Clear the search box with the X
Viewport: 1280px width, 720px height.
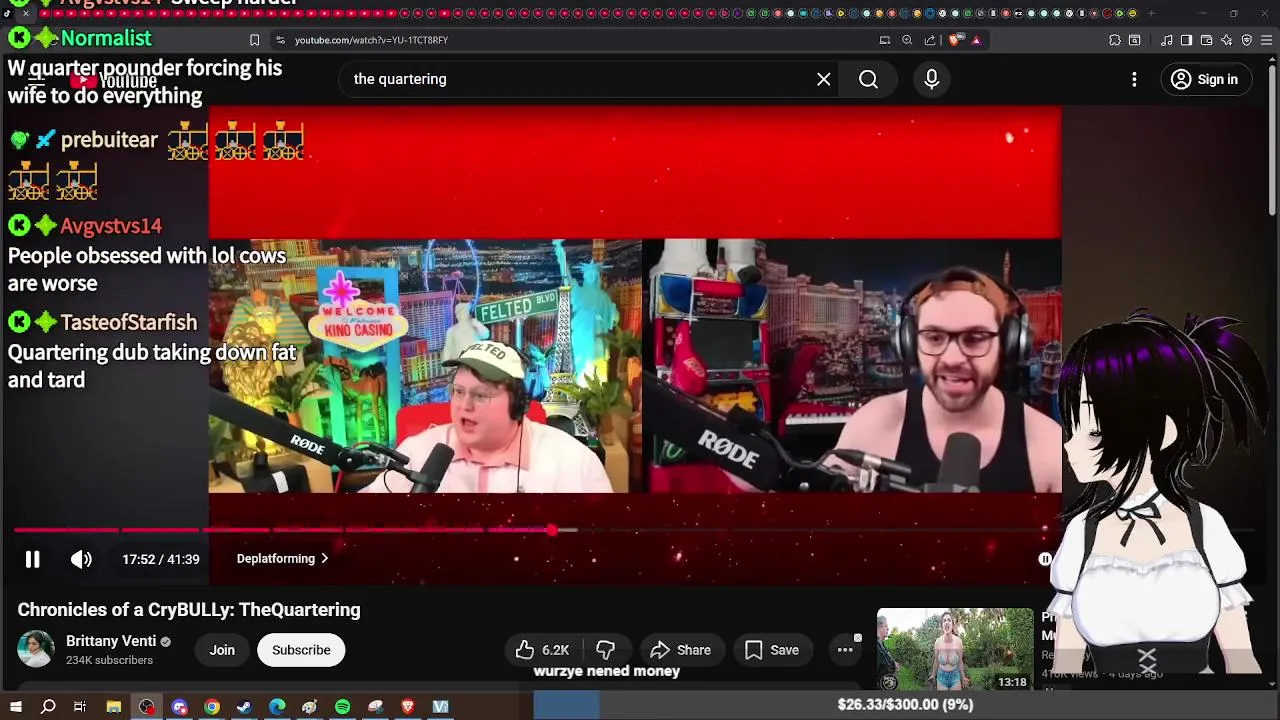coord(824,79)
